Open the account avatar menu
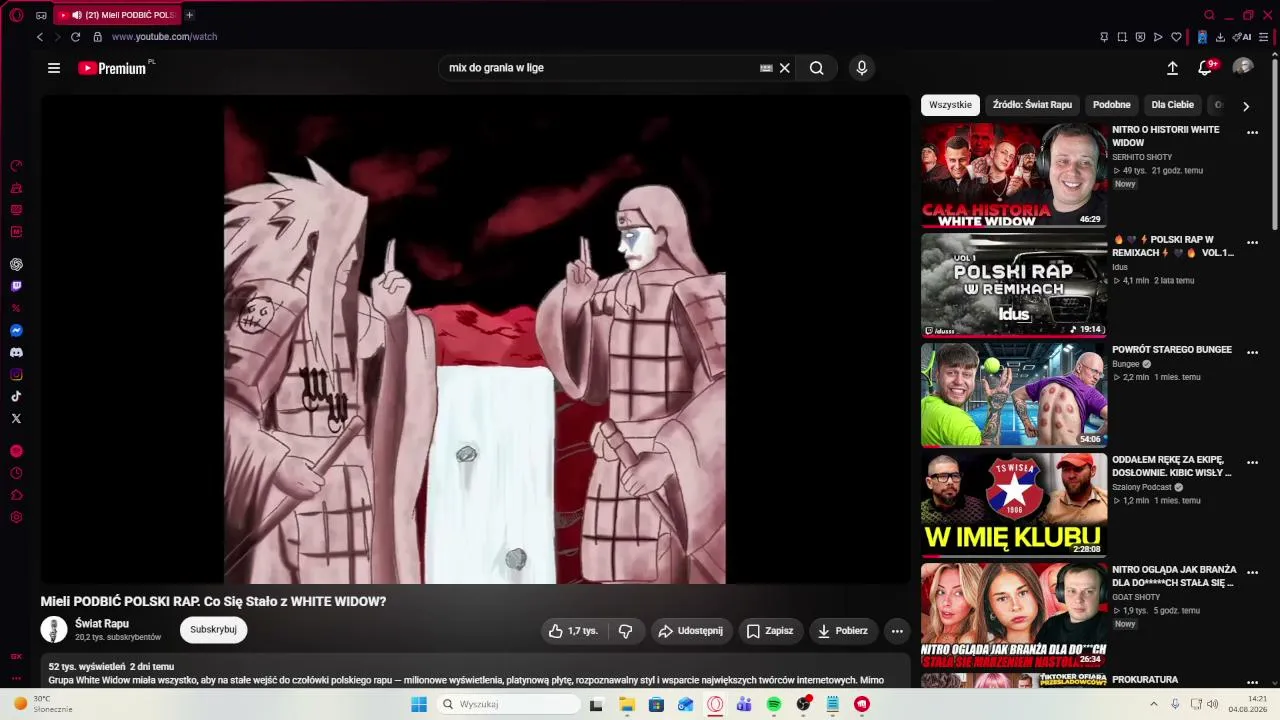This screenshot has height=720, width=1280. pyautogui.click(x=1243, y=67)
